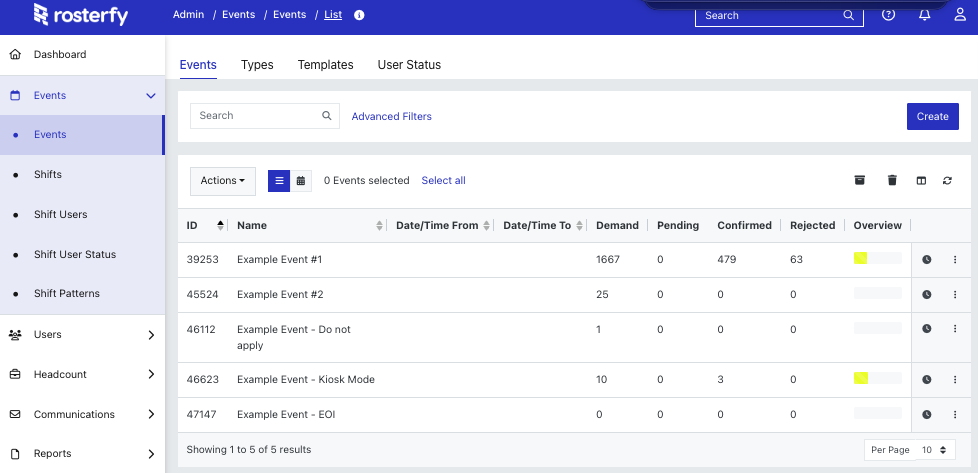Open notifications bell icon
This screenshot has height=473, width=978.
pos(924,15)
